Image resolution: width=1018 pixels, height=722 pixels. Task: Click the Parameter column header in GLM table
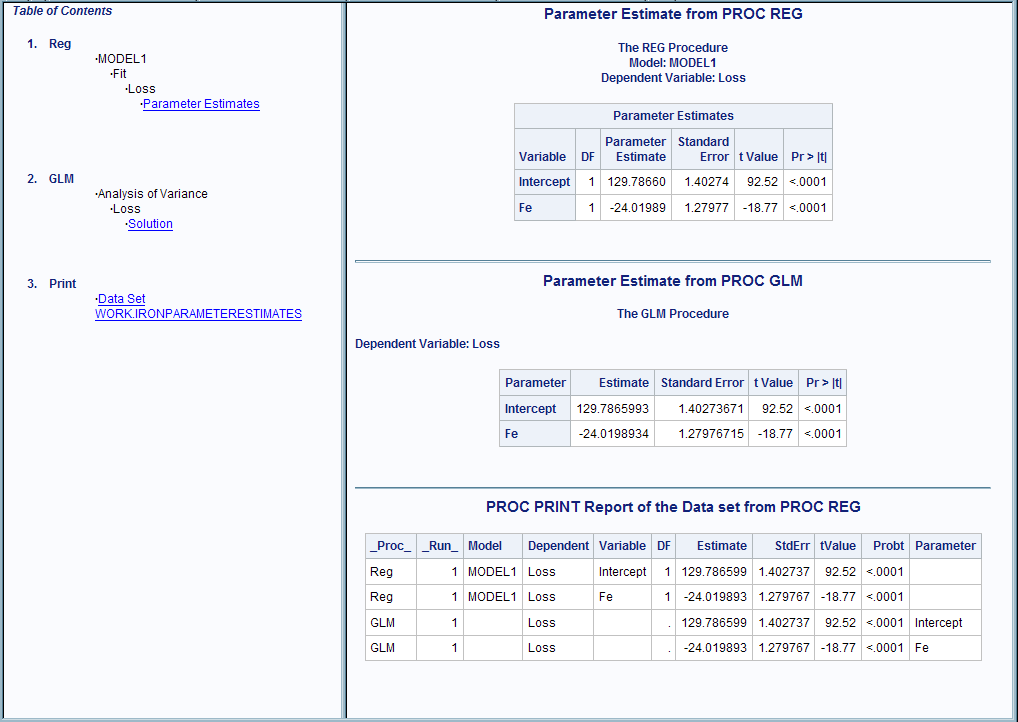tap(535, 383)
